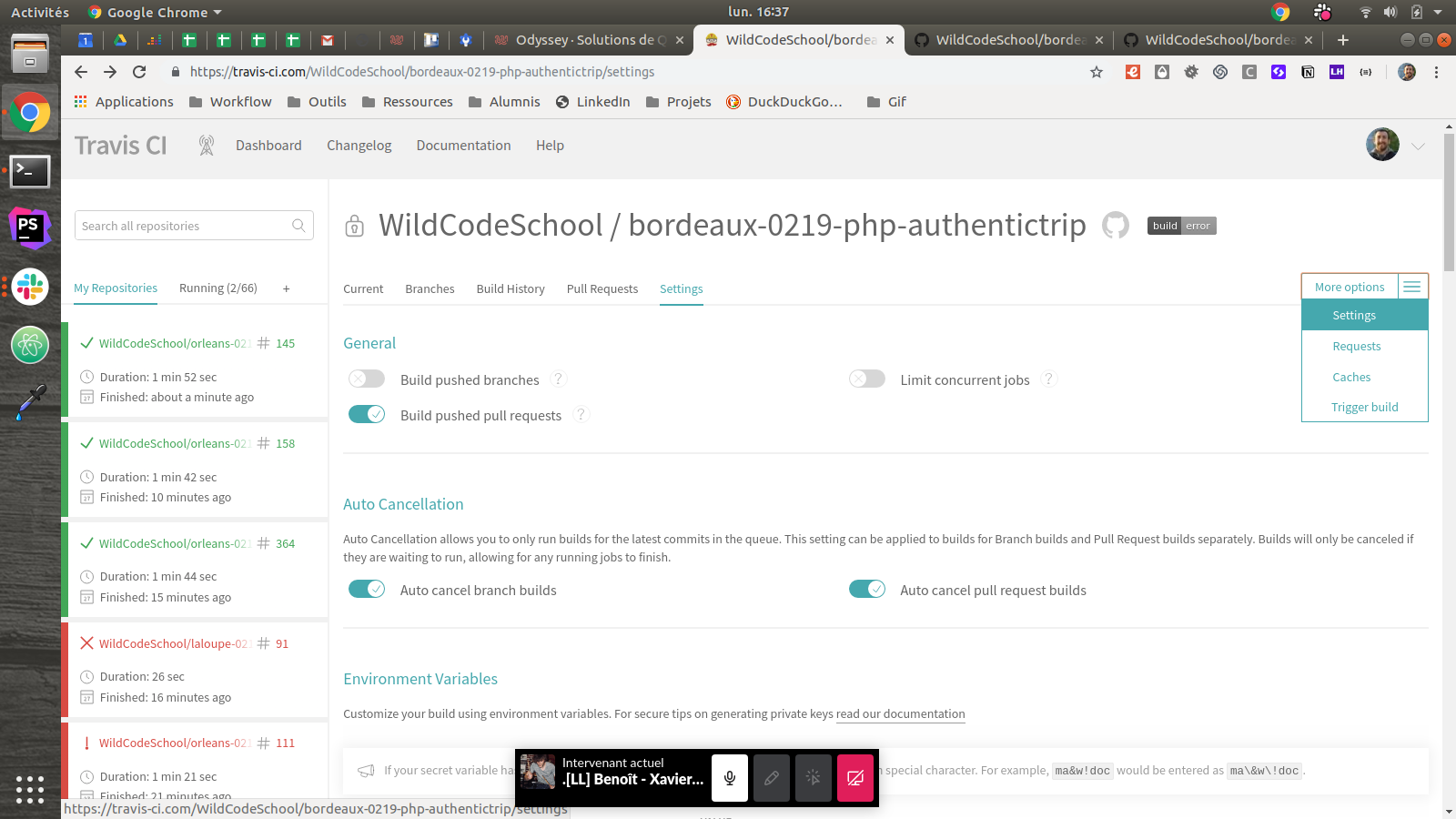This screenshot has height=819, width=1456.
Task: Click the page vertical scrollbar
Action: [1449, 200]
